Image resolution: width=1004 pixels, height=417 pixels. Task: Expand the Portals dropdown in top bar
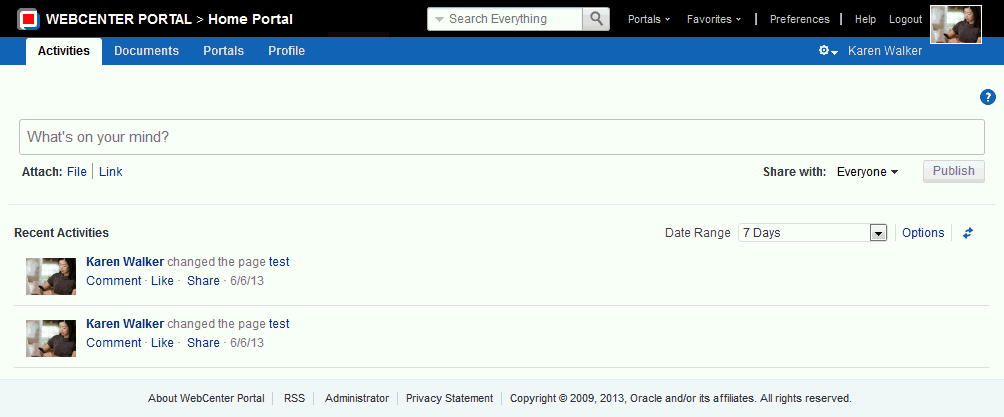coord(649,19)
